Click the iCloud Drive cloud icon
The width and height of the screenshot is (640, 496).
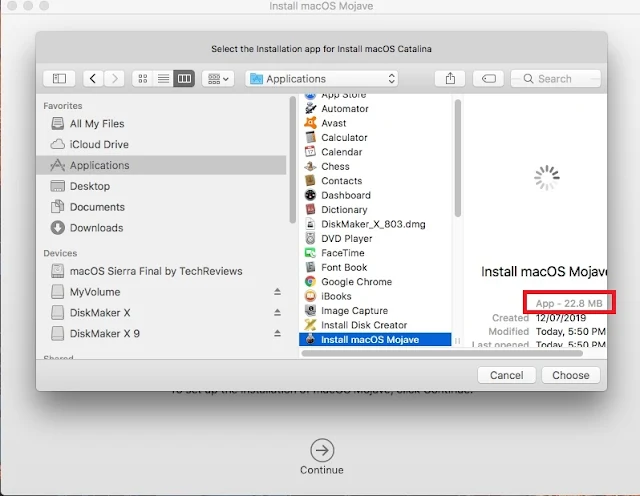click(58, 144)
